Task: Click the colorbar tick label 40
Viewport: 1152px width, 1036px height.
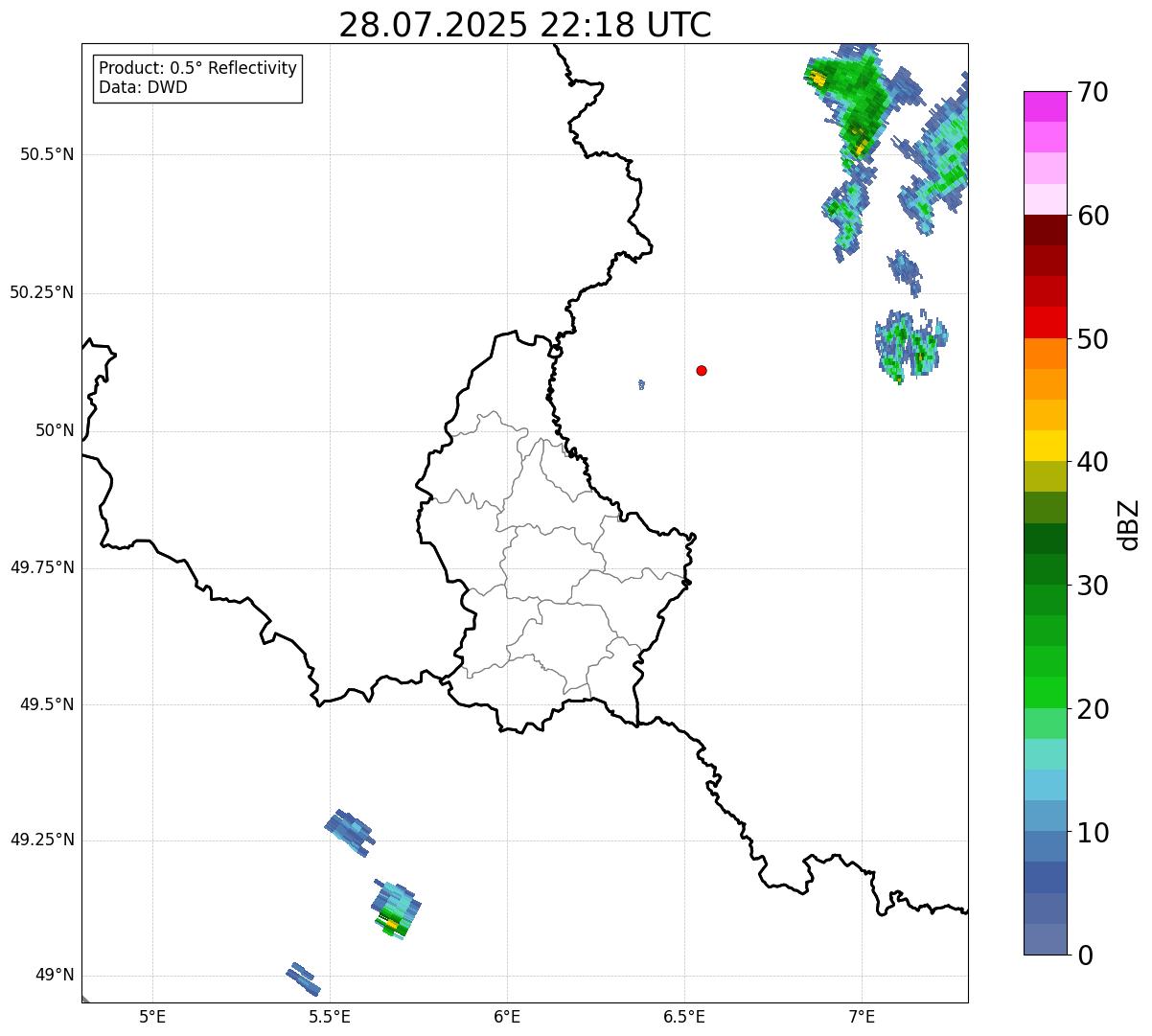Action: (1094, 462)
